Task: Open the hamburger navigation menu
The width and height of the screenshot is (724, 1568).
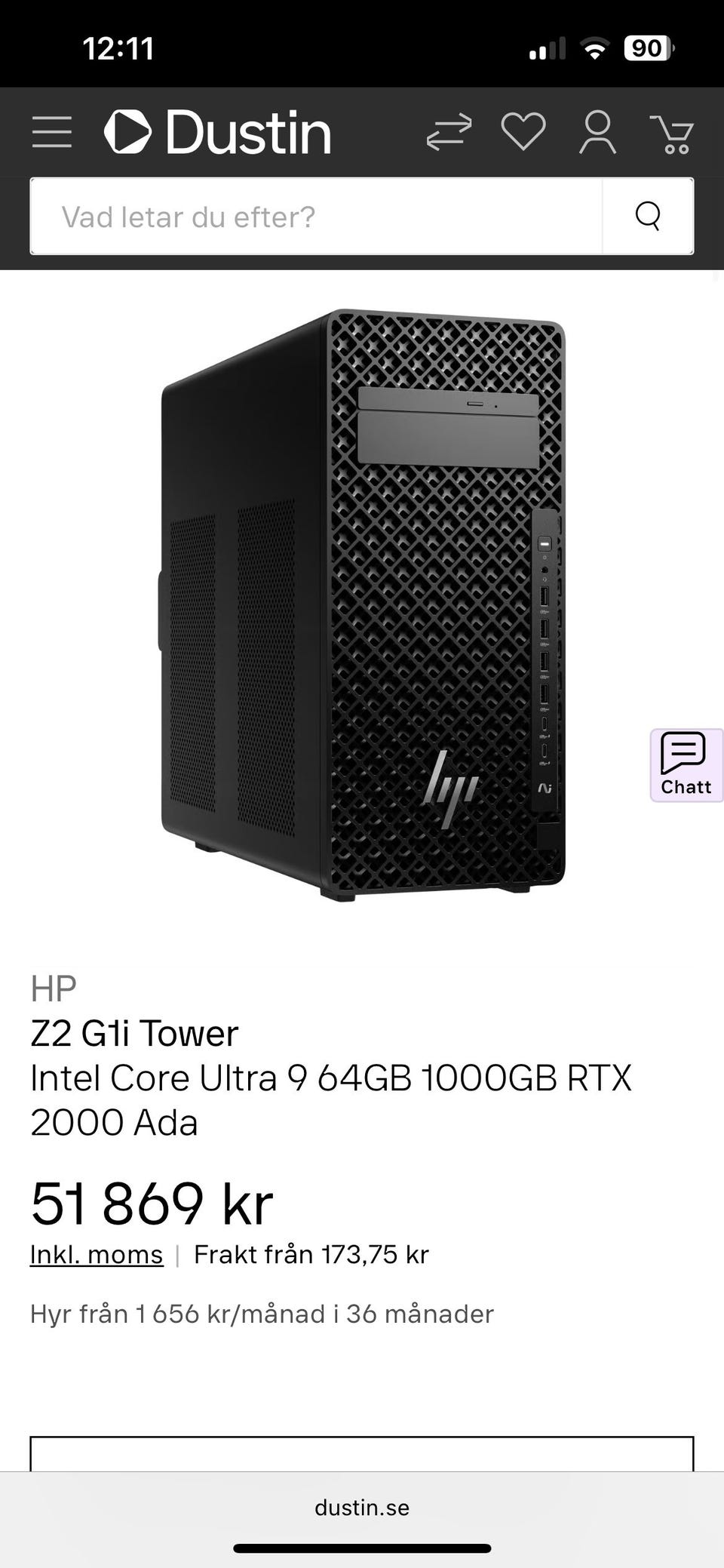Action: click(x=52, y=132)
